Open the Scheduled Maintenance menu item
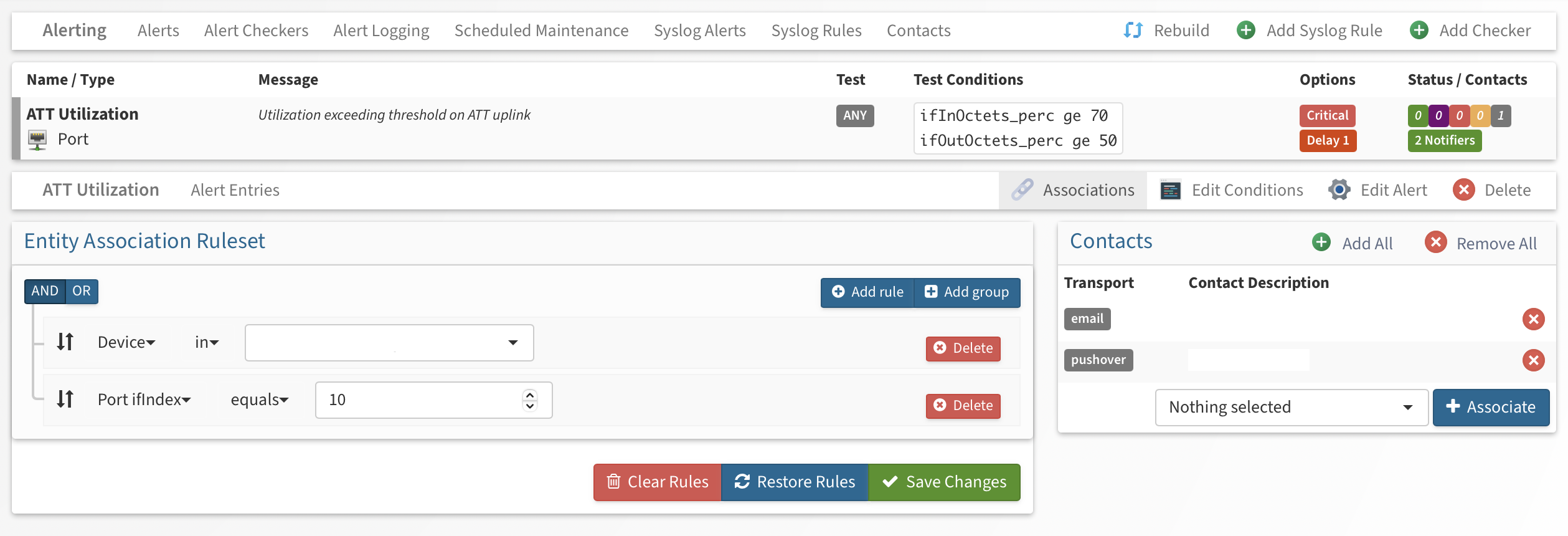This screenshot has width=1568, height=536. tap(541, 31)
